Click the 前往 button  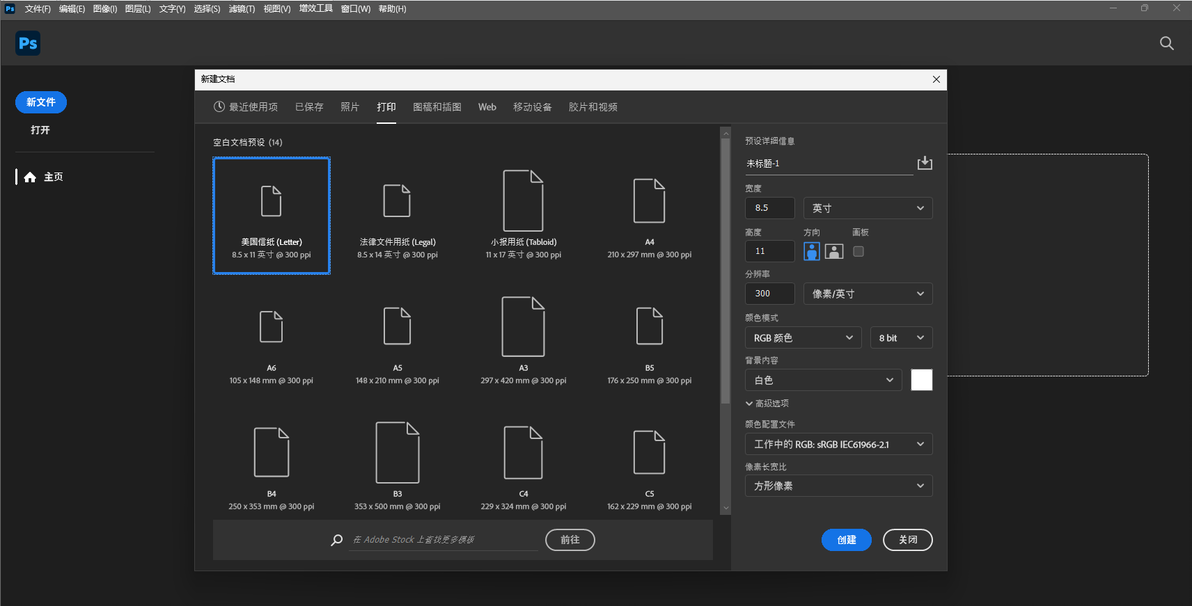pyautogui.click(x=570, y=540)
